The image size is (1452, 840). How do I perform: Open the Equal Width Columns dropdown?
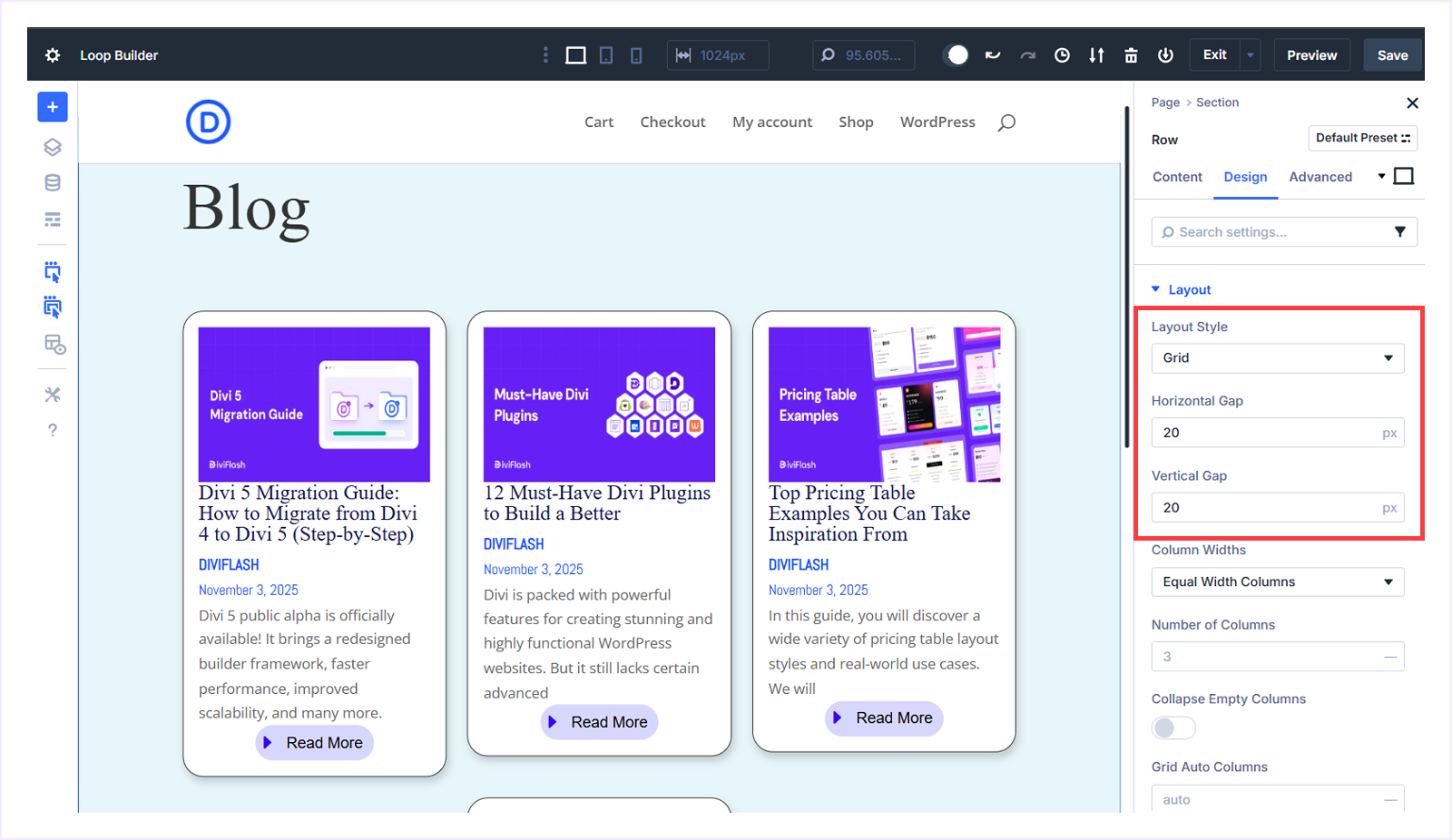(x=1277, y=581)
